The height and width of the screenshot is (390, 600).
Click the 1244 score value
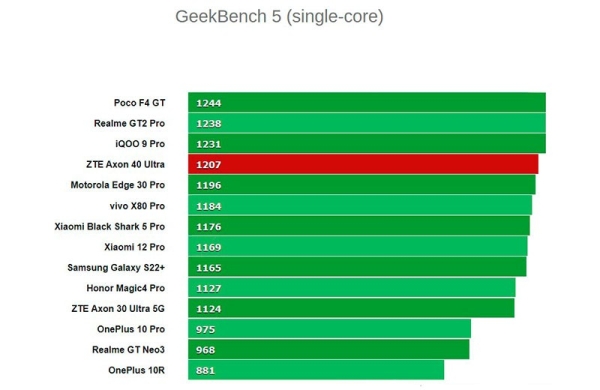(209, 103)
